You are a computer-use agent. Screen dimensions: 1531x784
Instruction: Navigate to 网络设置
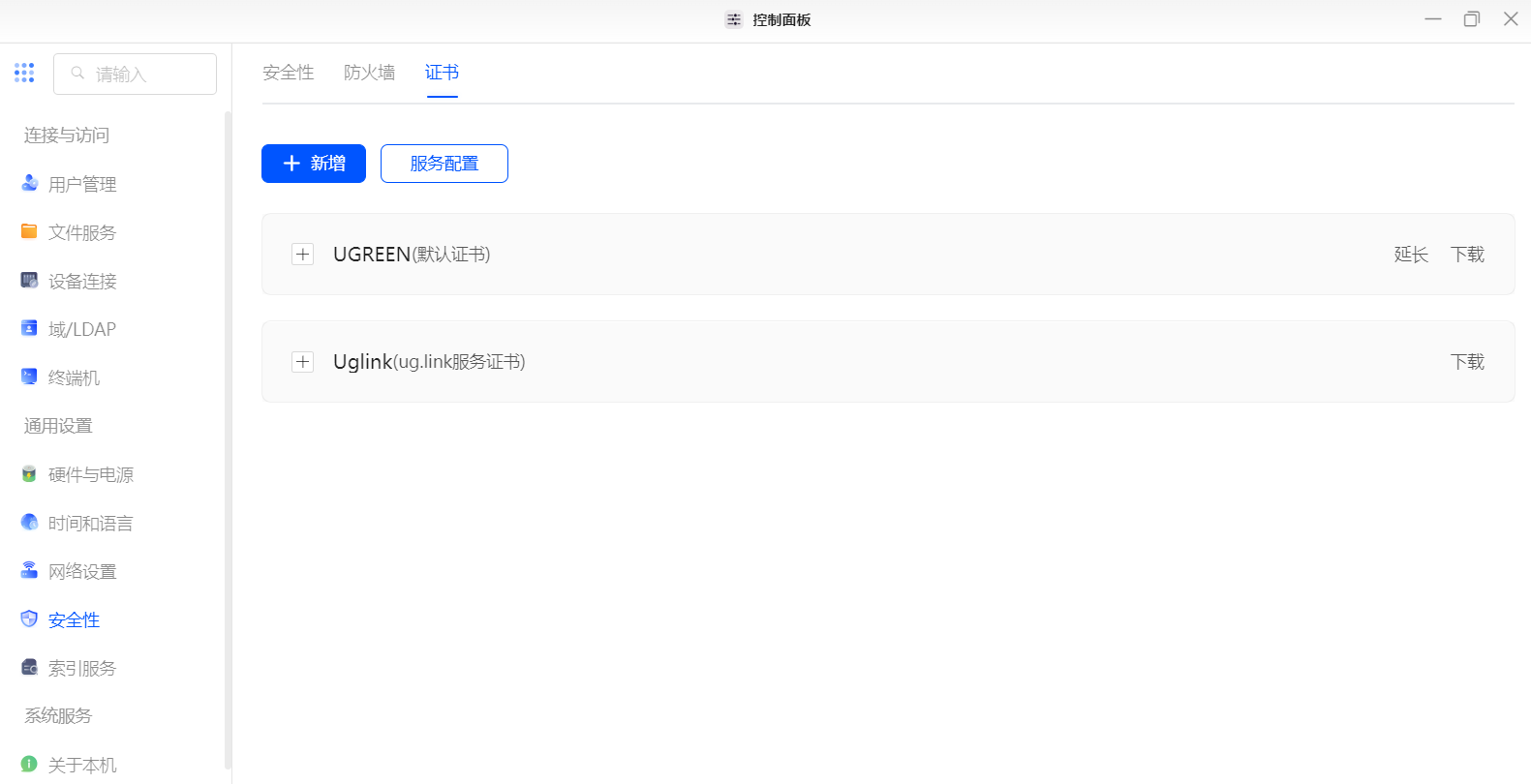[82, 571]
